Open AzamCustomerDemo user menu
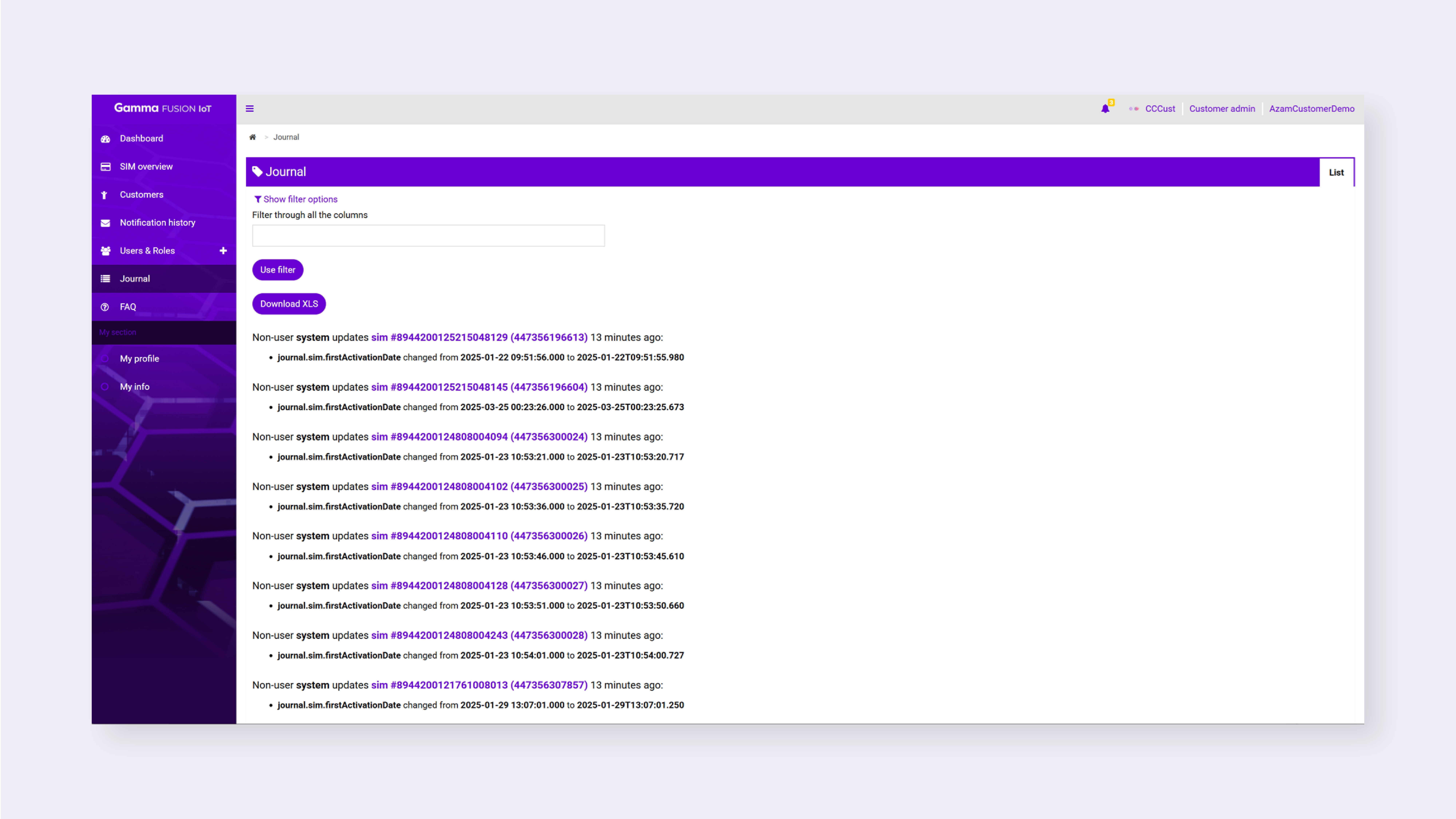This screenshot has height=819, width=1456. pos(1311,108)
